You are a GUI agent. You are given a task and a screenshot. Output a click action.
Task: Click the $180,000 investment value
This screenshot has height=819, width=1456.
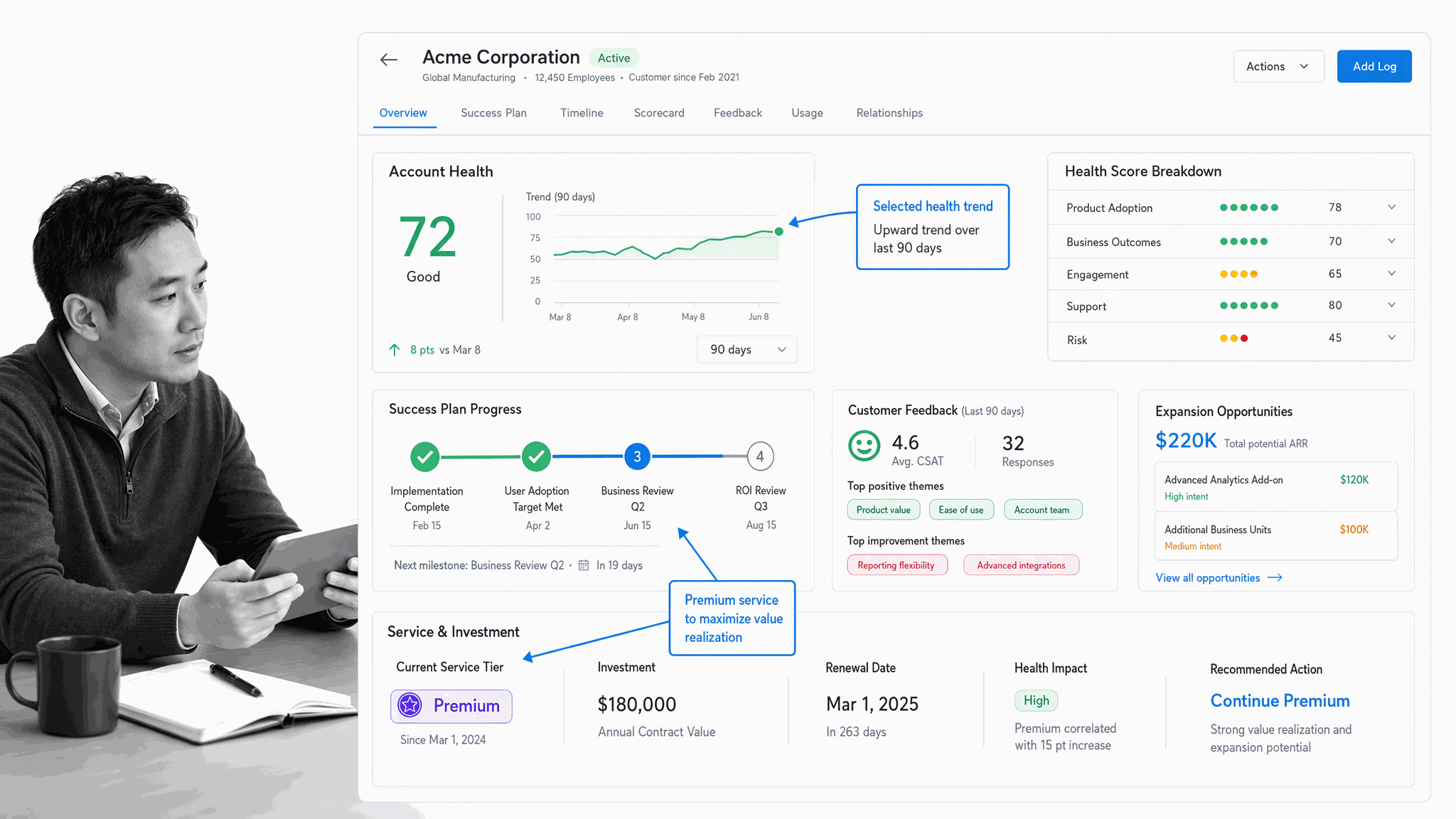636,705
